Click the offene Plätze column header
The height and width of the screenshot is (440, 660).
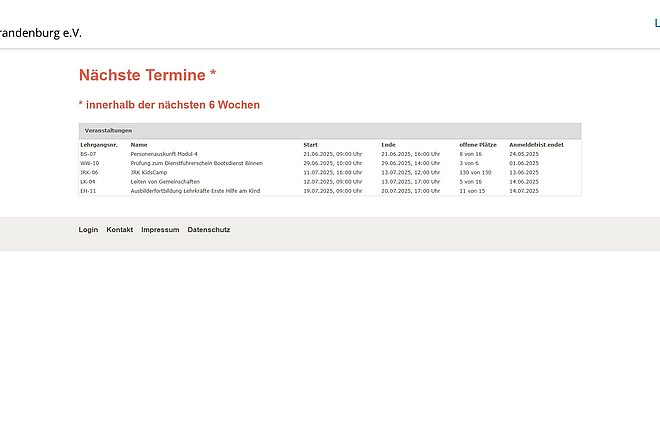477,145
